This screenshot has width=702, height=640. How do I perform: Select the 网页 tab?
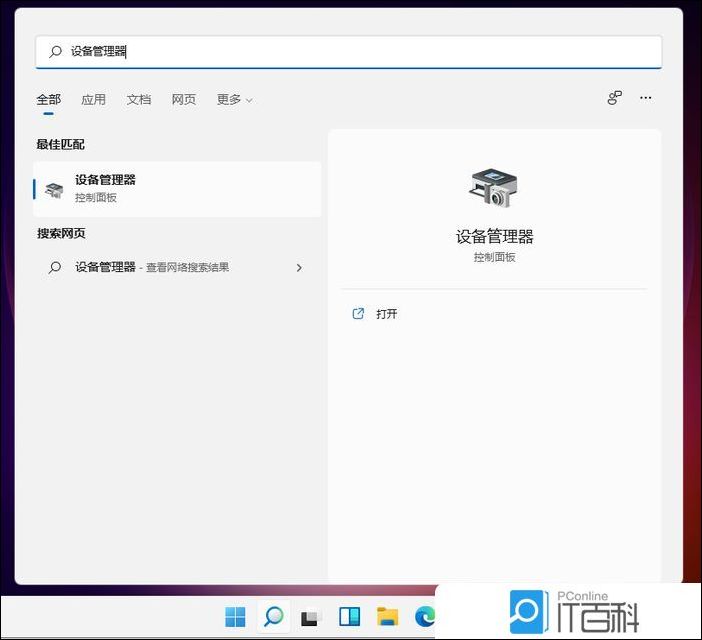coord(184,100)
